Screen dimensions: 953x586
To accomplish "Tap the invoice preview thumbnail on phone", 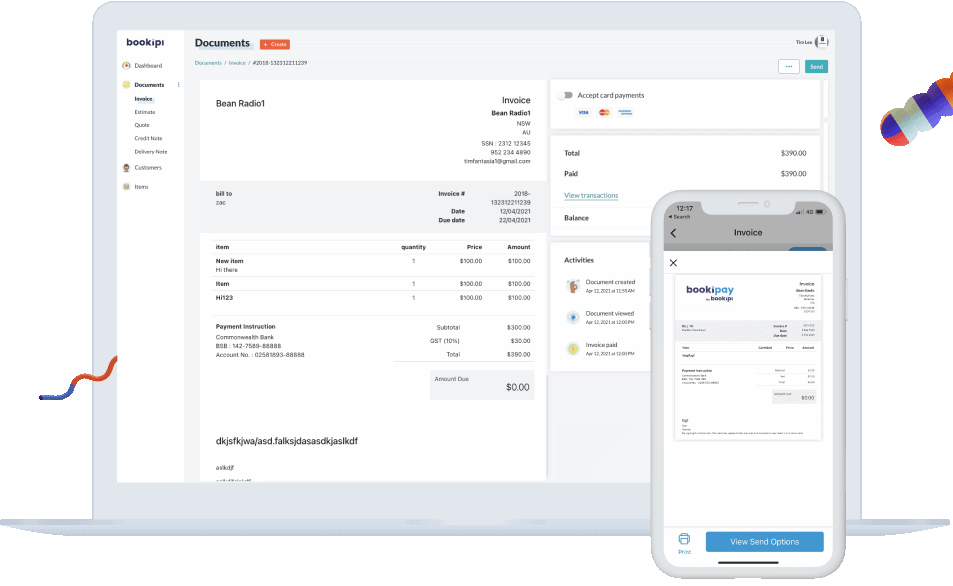I will (x=748, y=357).
